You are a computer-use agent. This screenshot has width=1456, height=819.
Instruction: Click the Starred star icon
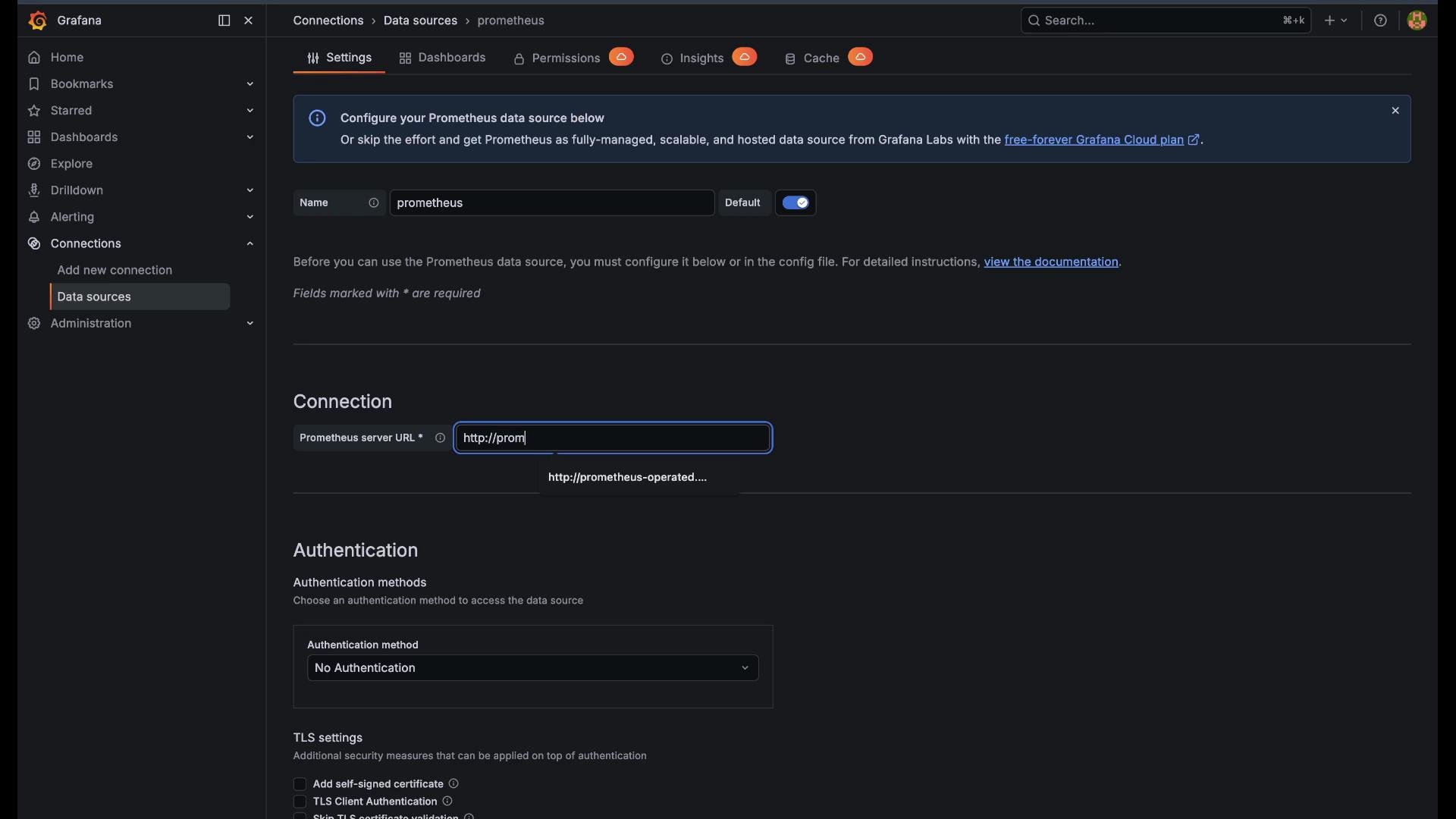coord(34,111)
